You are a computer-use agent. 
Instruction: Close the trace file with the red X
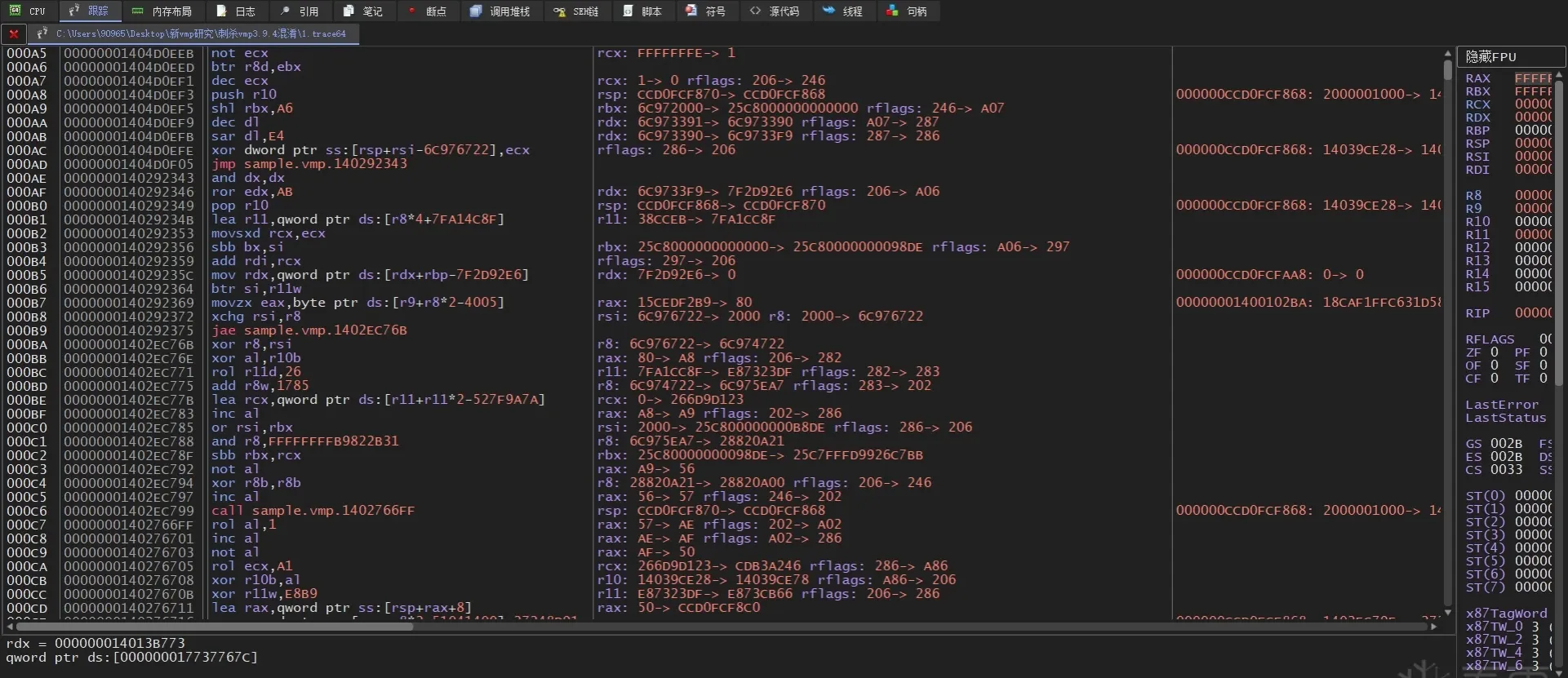[x=14, y=34]
